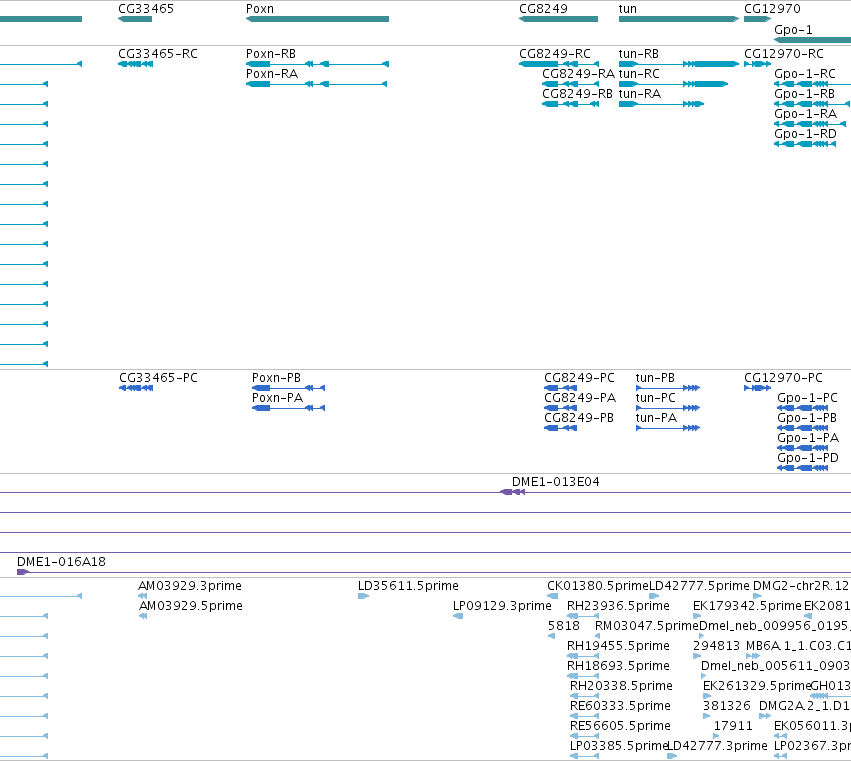This screenshot has width=851, height=761.
Task: Select the Gpo-1 gene label
Action: point(793,30)
